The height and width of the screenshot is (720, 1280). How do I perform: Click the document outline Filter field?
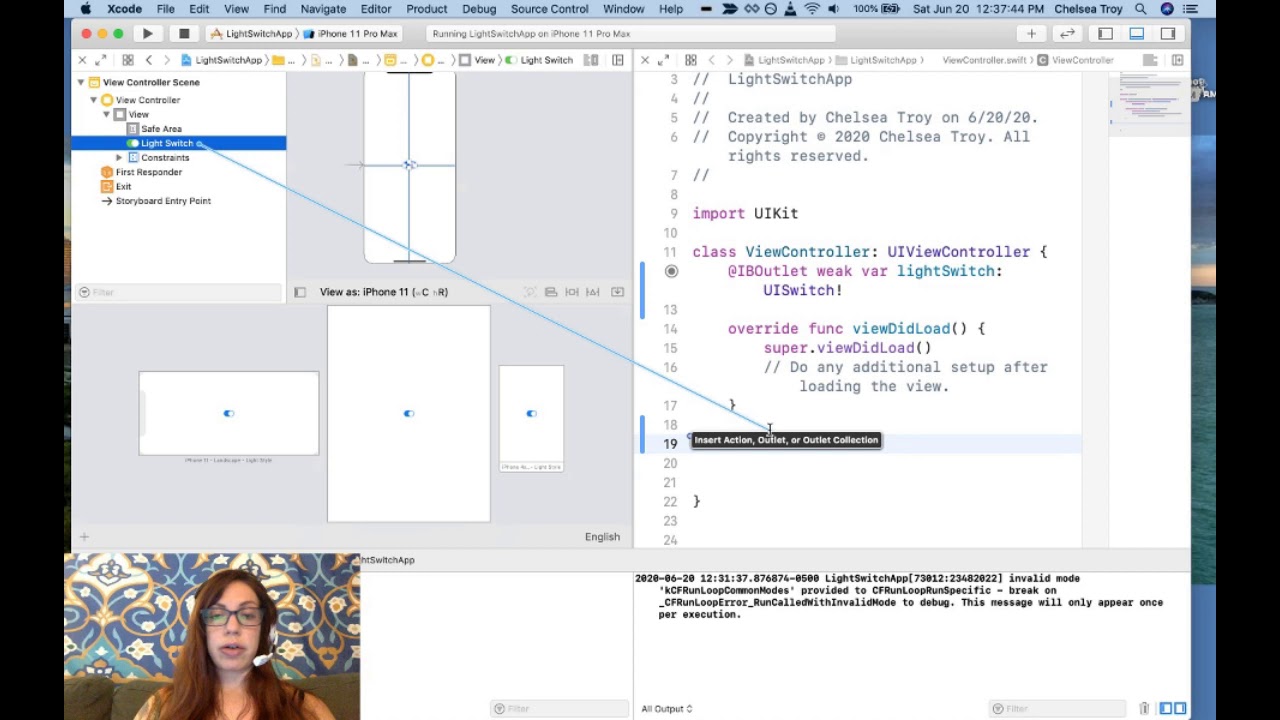[179, 292]
